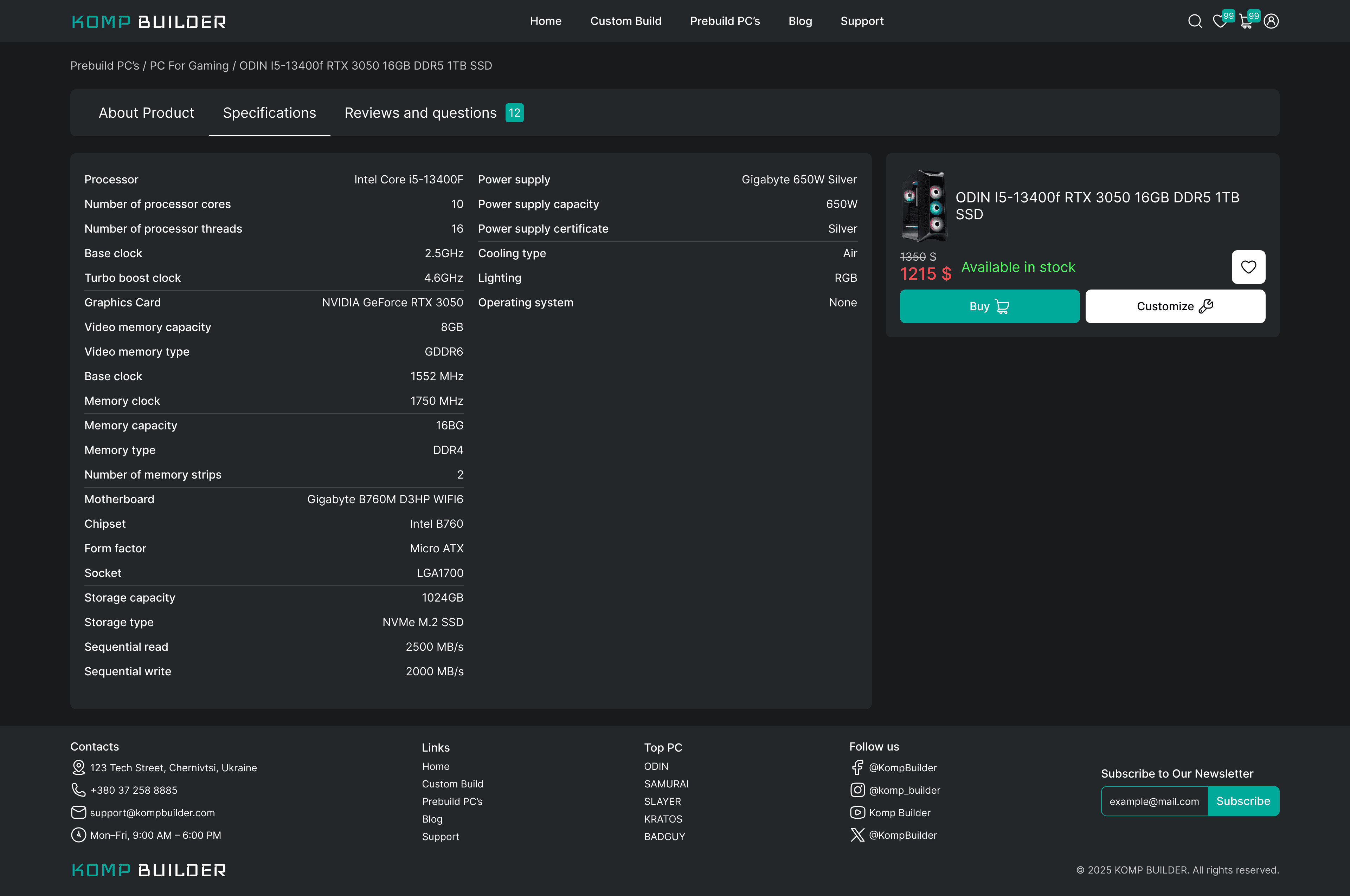Open the user account profile icon
Viewport: 1350px width, 896px height.
[1271, 21]
